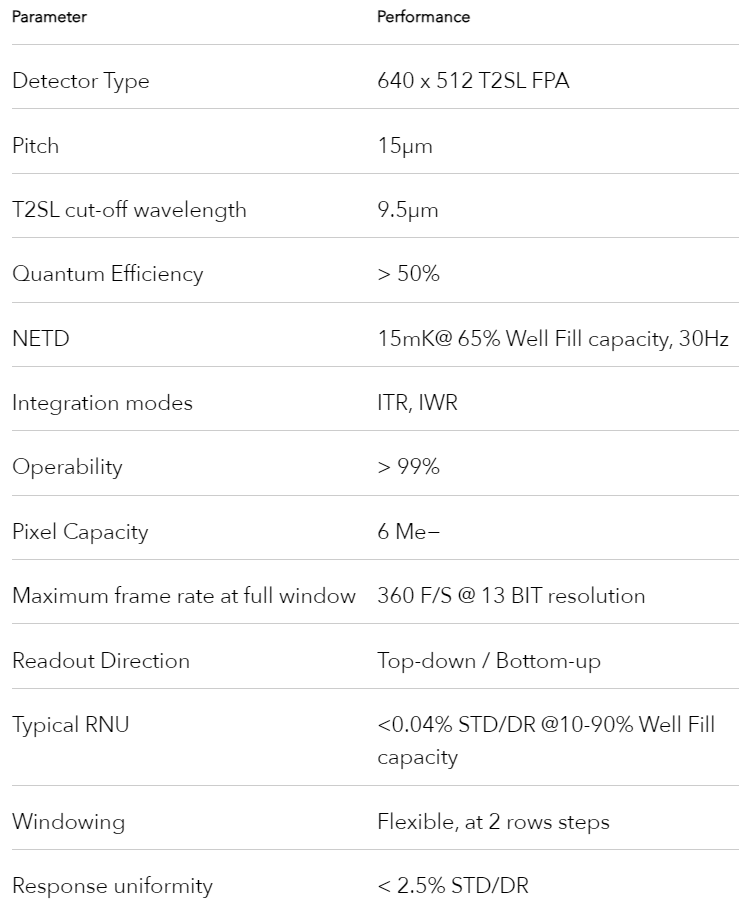This screenshot has height=909, width=739.
Task: Select the Typical RNU label
Action: (71, 725)
